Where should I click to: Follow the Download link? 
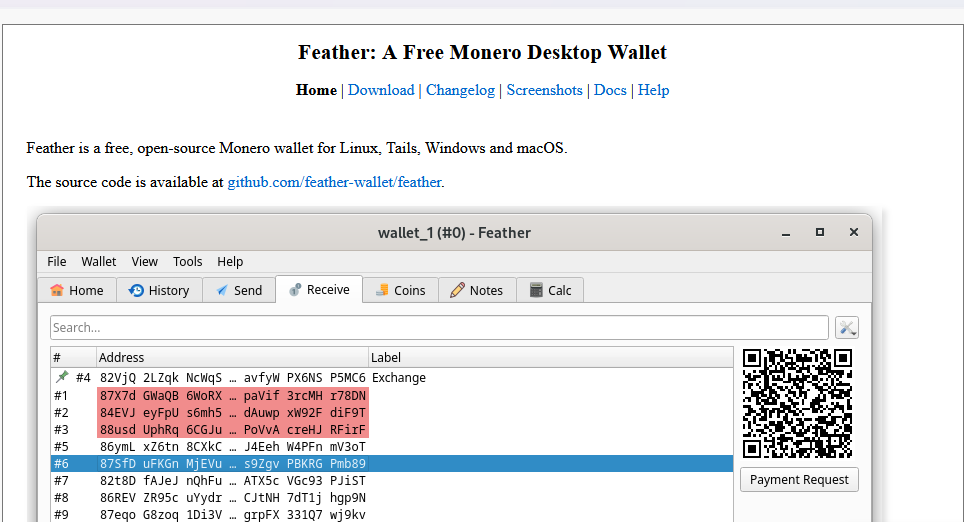coord(381,90)
